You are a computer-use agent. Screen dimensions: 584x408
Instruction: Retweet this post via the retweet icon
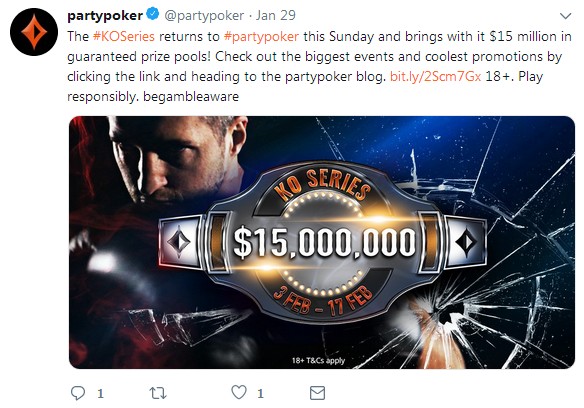click(158, 393)
